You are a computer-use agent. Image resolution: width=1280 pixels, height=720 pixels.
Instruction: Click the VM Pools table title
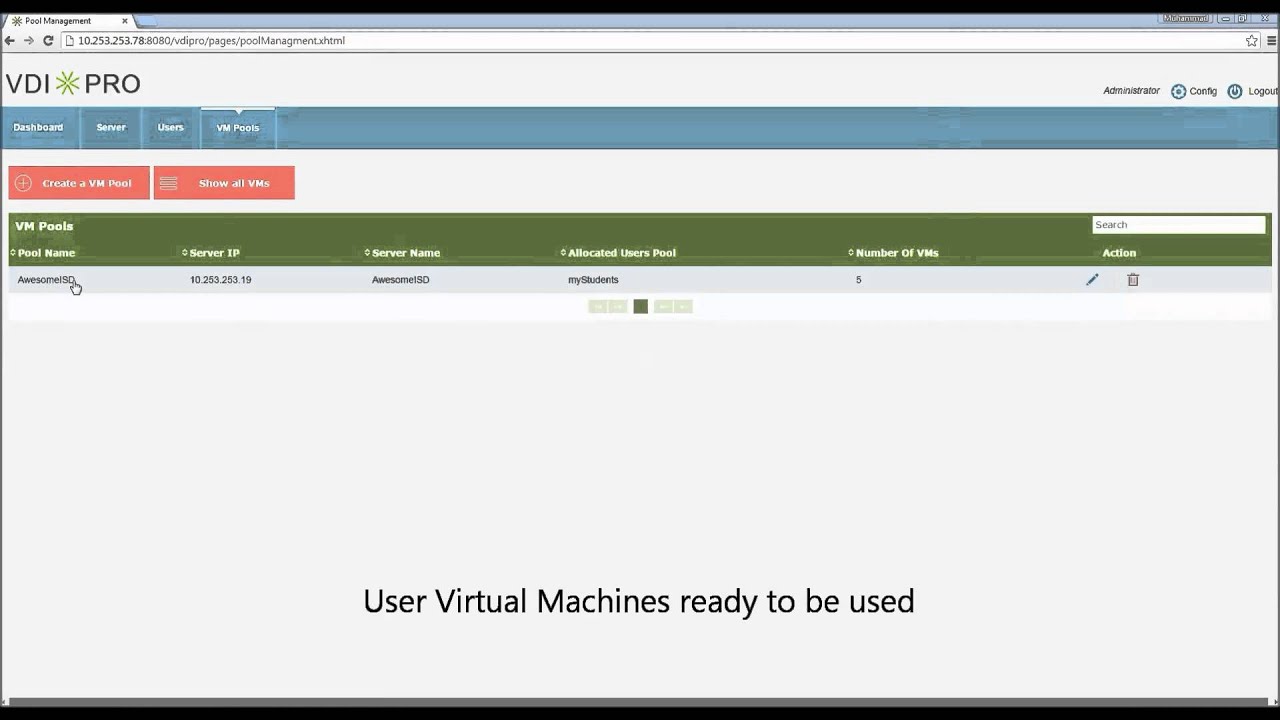coord(44,226)
